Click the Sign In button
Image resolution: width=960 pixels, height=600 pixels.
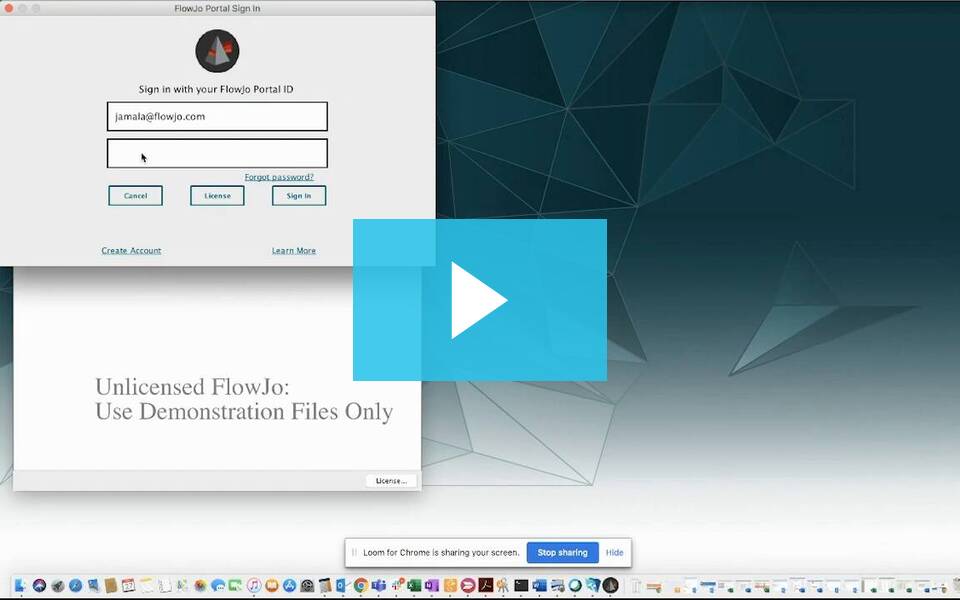299,196
